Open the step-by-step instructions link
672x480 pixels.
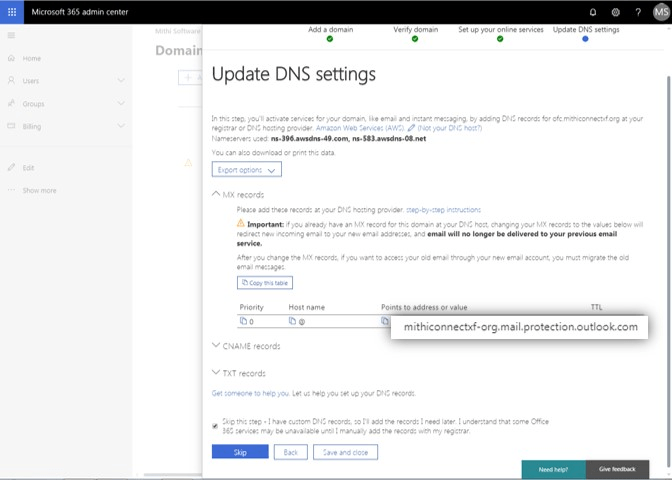[x=443, y=210]
